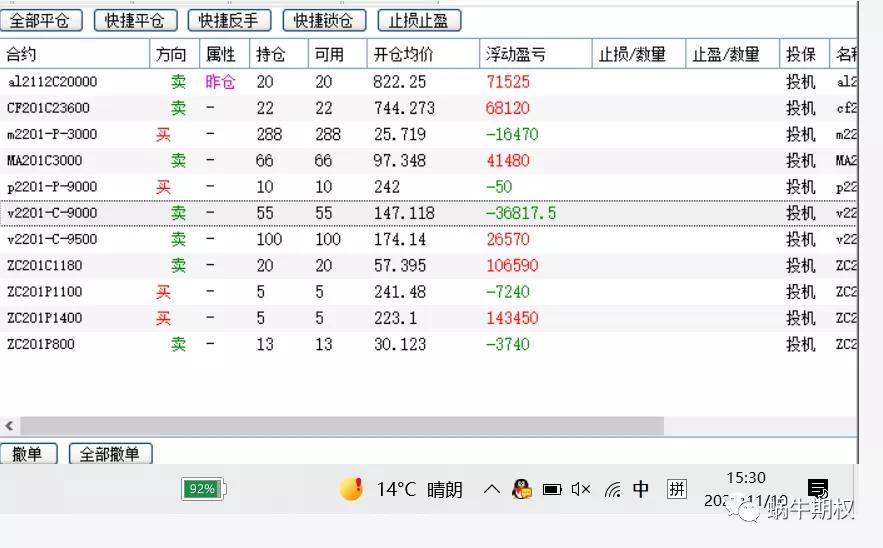This screenshot has width=883, height=548.
Task: Open the Wi-Fi network icon
Action: point(612,489)
